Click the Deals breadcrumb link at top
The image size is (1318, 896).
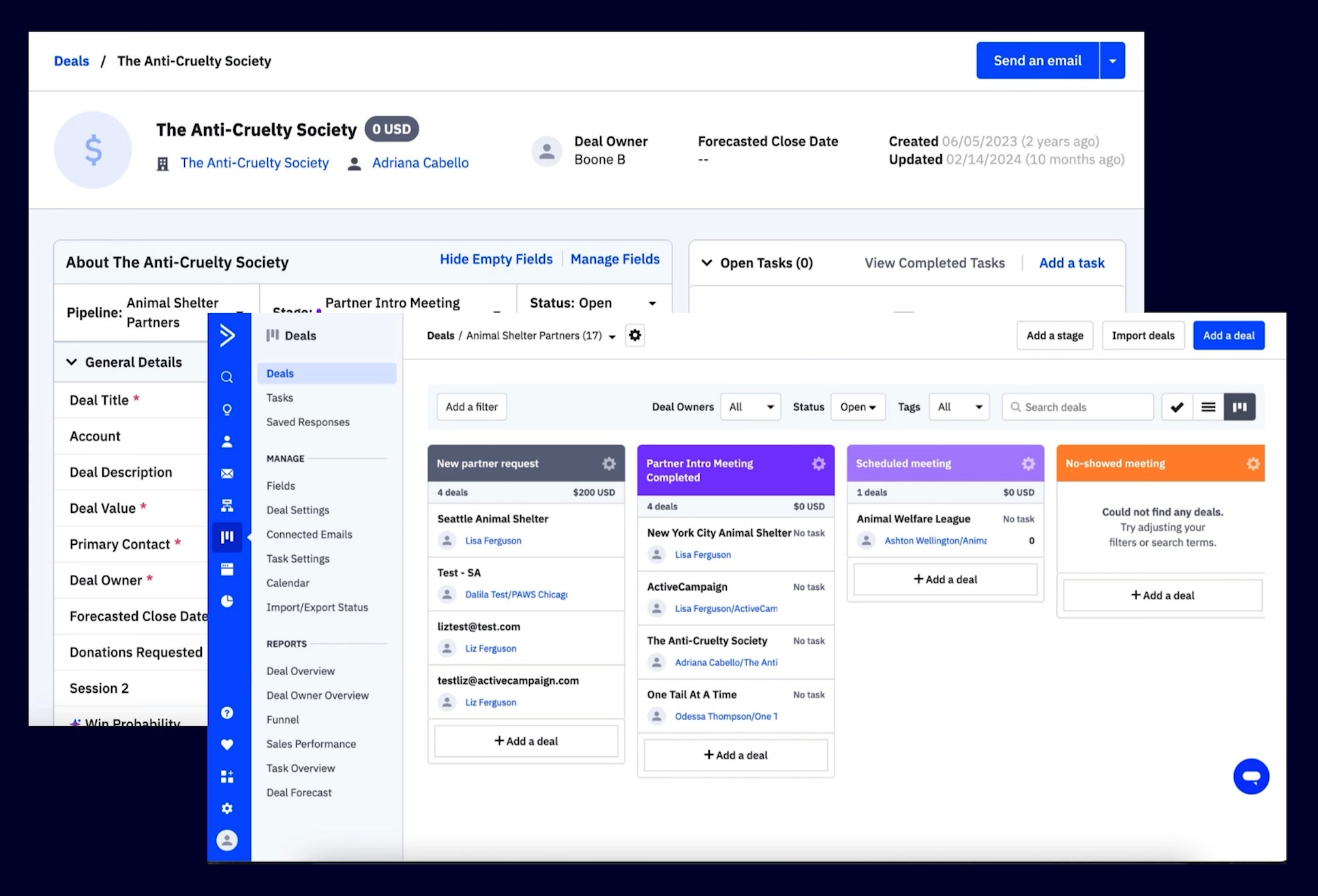click(72, 61)
